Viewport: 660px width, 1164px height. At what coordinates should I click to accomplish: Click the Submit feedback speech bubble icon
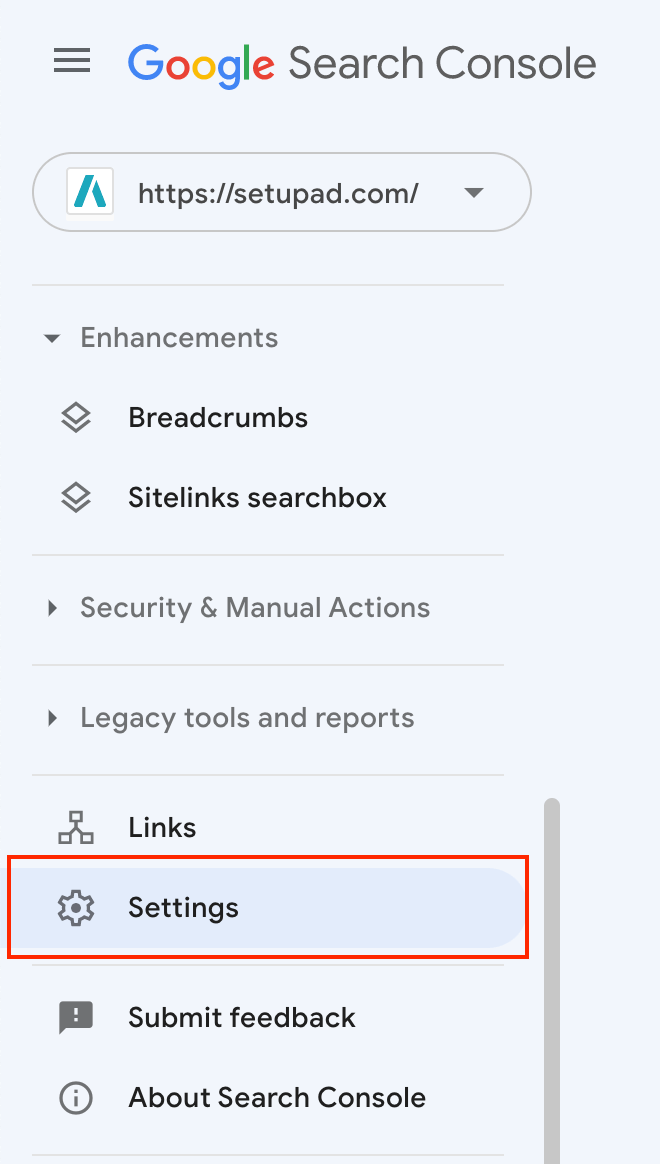[76, 1017]
